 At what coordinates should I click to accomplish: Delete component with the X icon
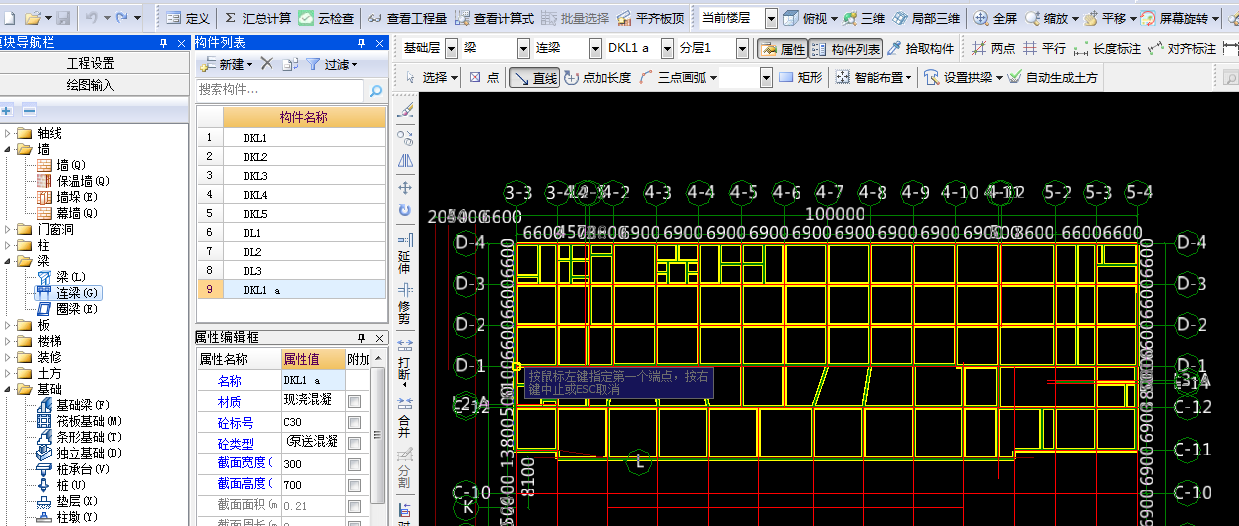click(x=266, y=64)
